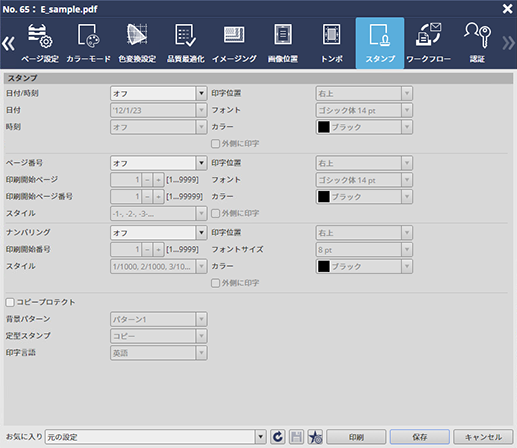
Task: Open the 日付 format dropdown showing '12/1/23
Action: 159,110
